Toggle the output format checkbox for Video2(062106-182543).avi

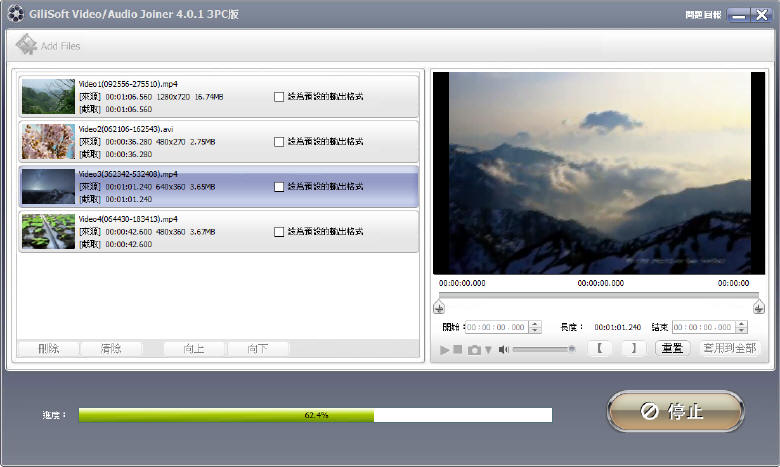pos(279,142)
